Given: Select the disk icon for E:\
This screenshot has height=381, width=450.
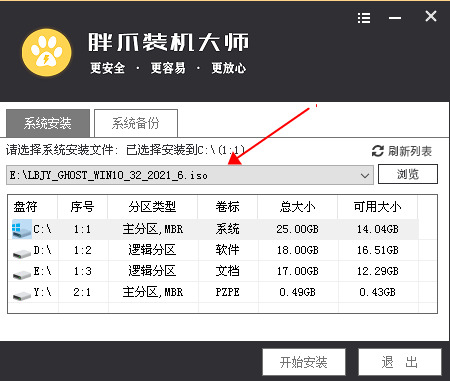Looking at the screenshot, I should (x=22, y=274).
